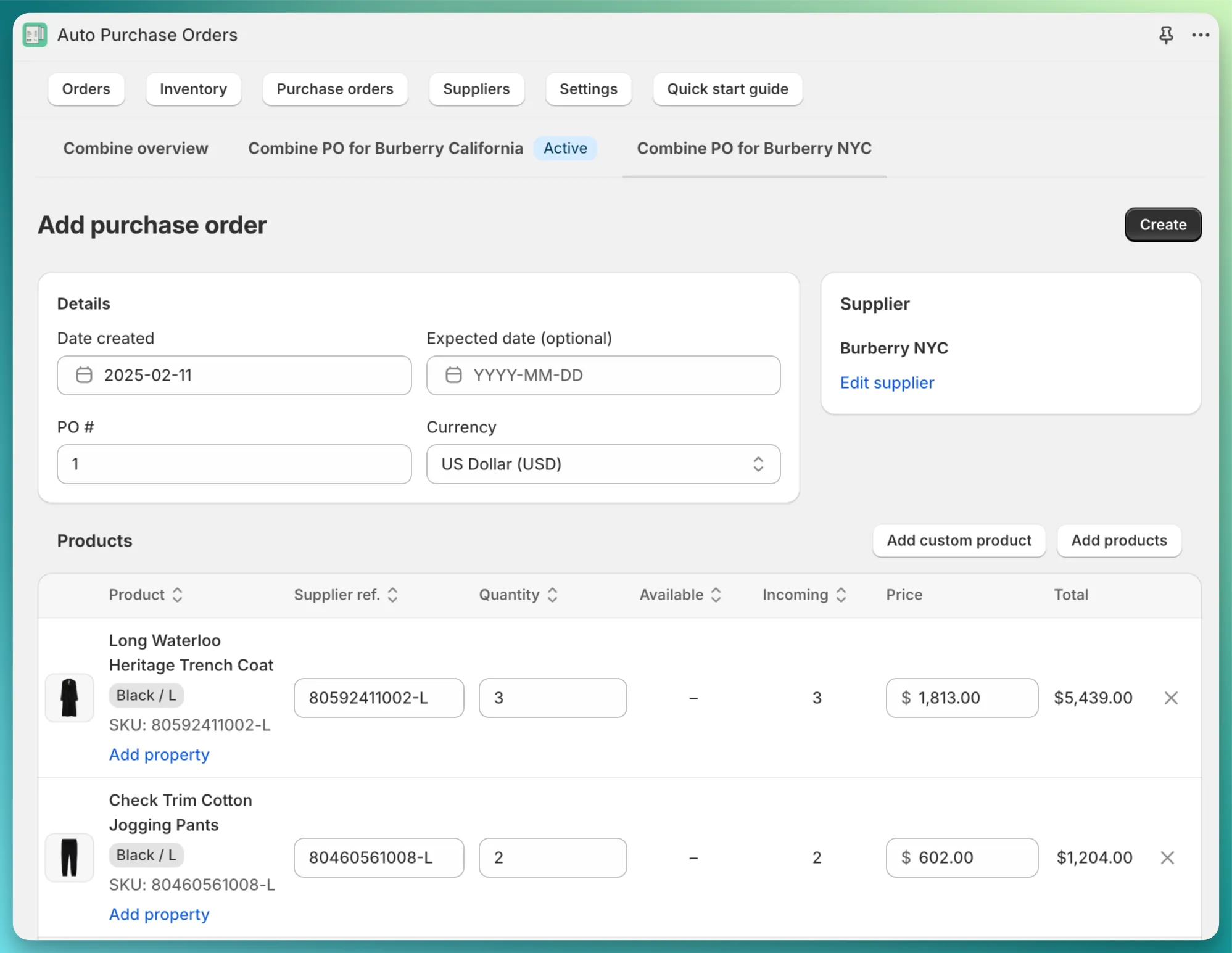The image size is (1232, 953).
Task: Edit the 602.00 price field
Action: point(962,857)
